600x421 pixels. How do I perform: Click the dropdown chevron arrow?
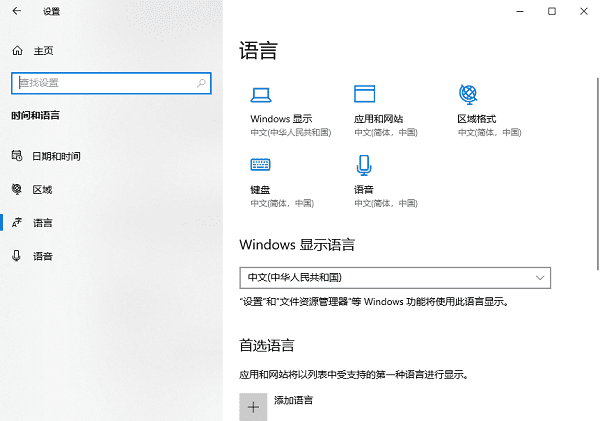coord(540,278)
